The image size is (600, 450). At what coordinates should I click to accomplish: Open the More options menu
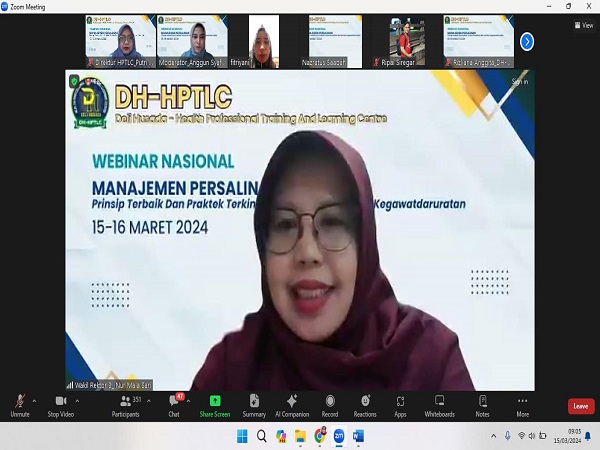tap(523, 406)
